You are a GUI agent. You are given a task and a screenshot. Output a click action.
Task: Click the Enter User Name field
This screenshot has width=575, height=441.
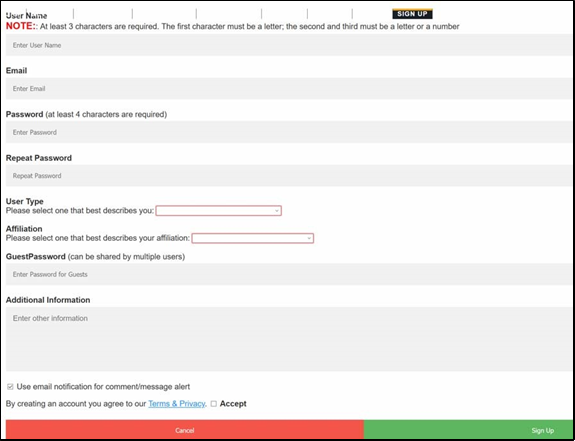[288, 45]
